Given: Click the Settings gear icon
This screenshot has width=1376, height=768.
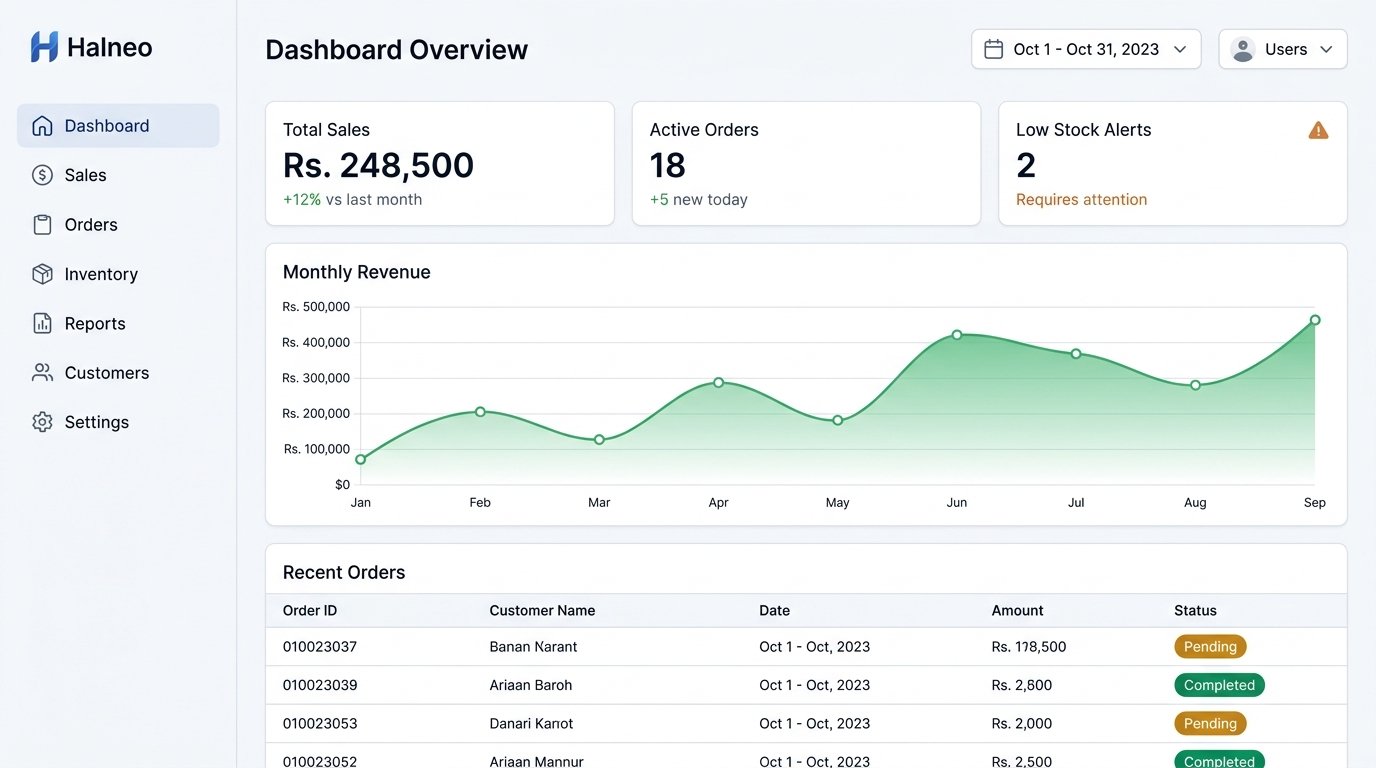Looking at the screenshot, I should [x=42, y=422].
